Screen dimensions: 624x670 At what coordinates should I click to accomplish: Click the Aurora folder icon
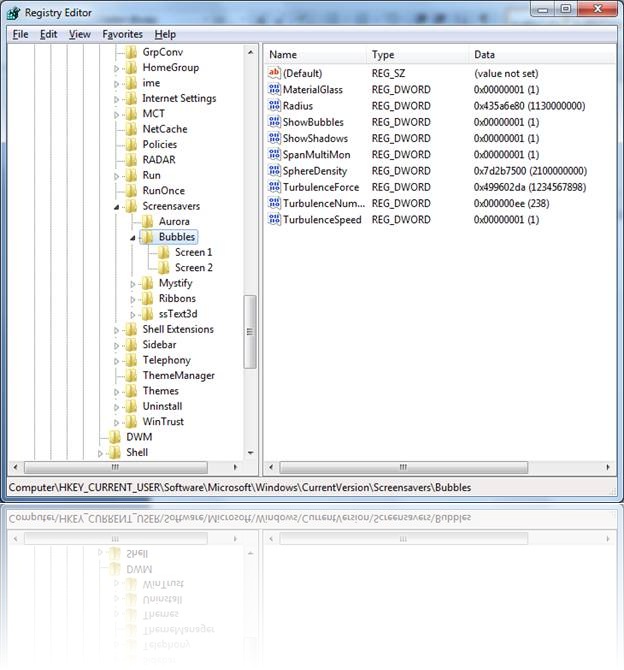(x=147, y=221)
